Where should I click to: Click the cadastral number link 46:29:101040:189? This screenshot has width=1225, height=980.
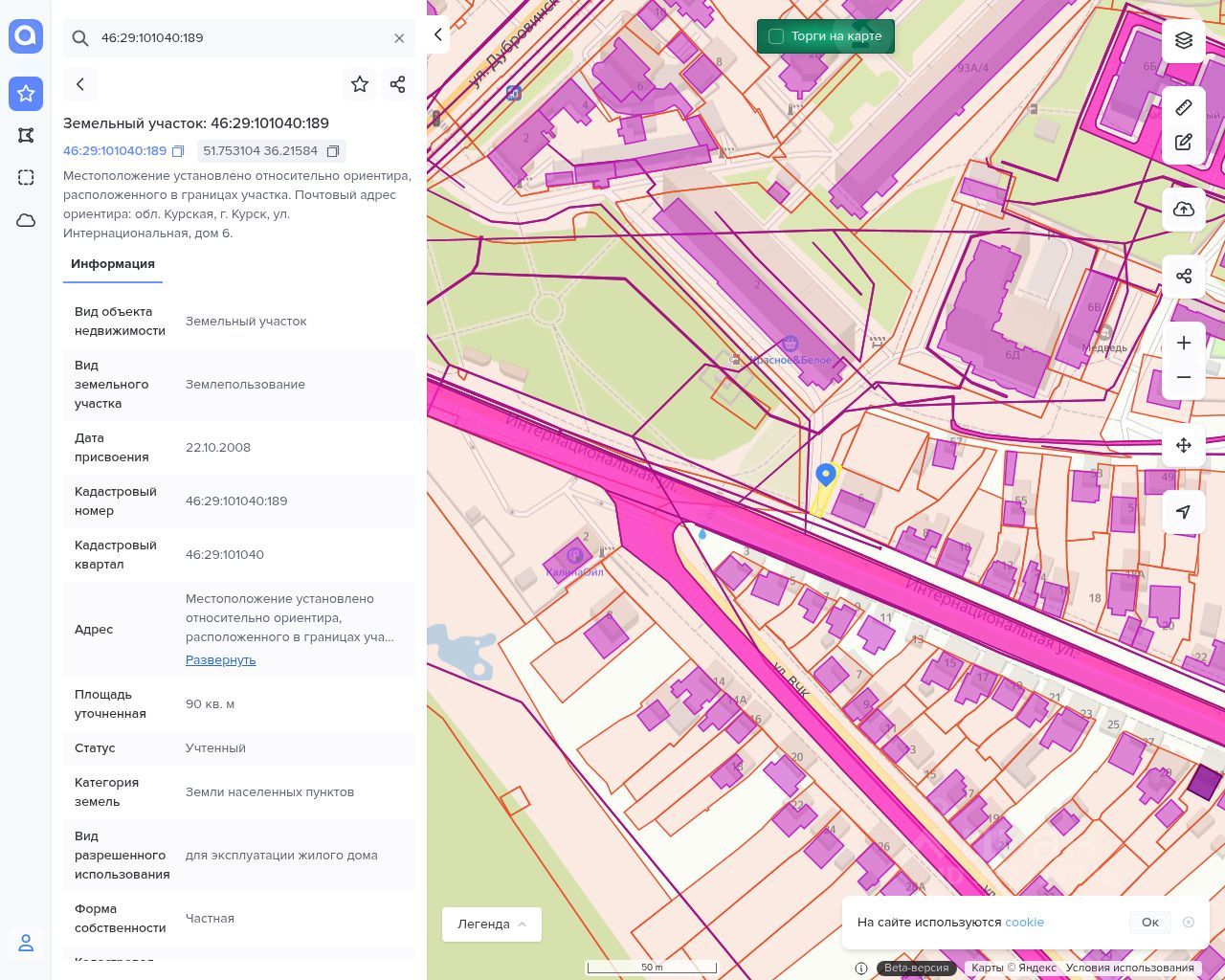[x=115, y=151]
